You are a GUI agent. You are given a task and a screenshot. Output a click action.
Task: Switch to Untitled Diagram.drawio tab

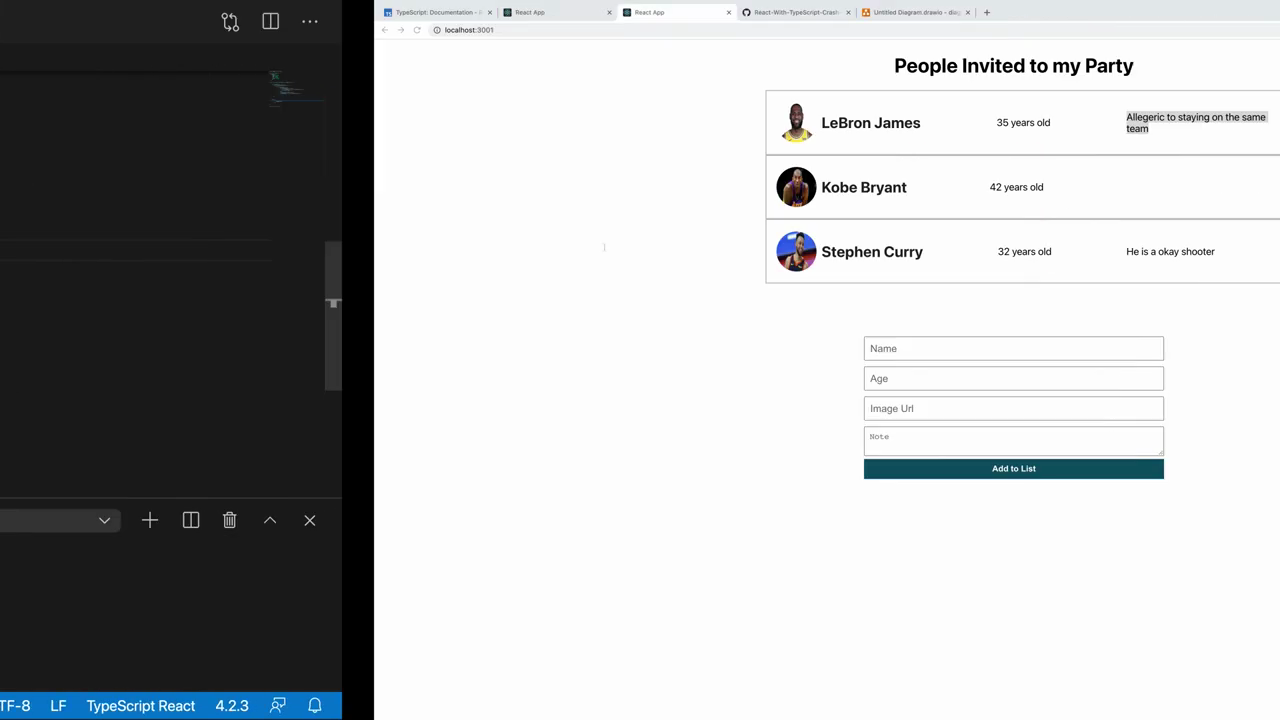916,12
